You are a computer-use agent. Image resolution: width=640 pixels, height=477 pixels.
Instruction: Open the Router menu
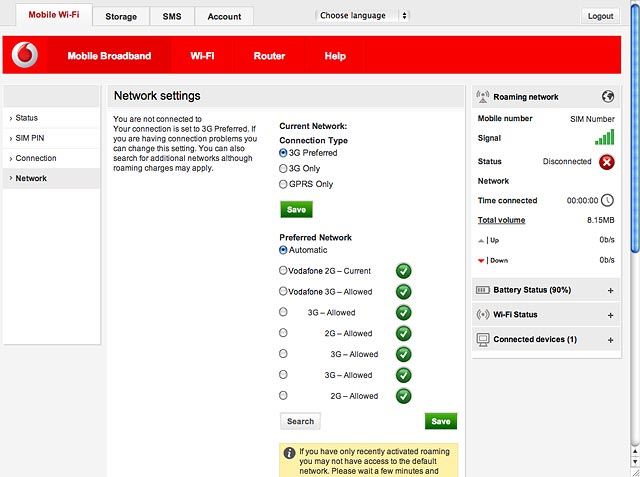click(x=269, y=56)
